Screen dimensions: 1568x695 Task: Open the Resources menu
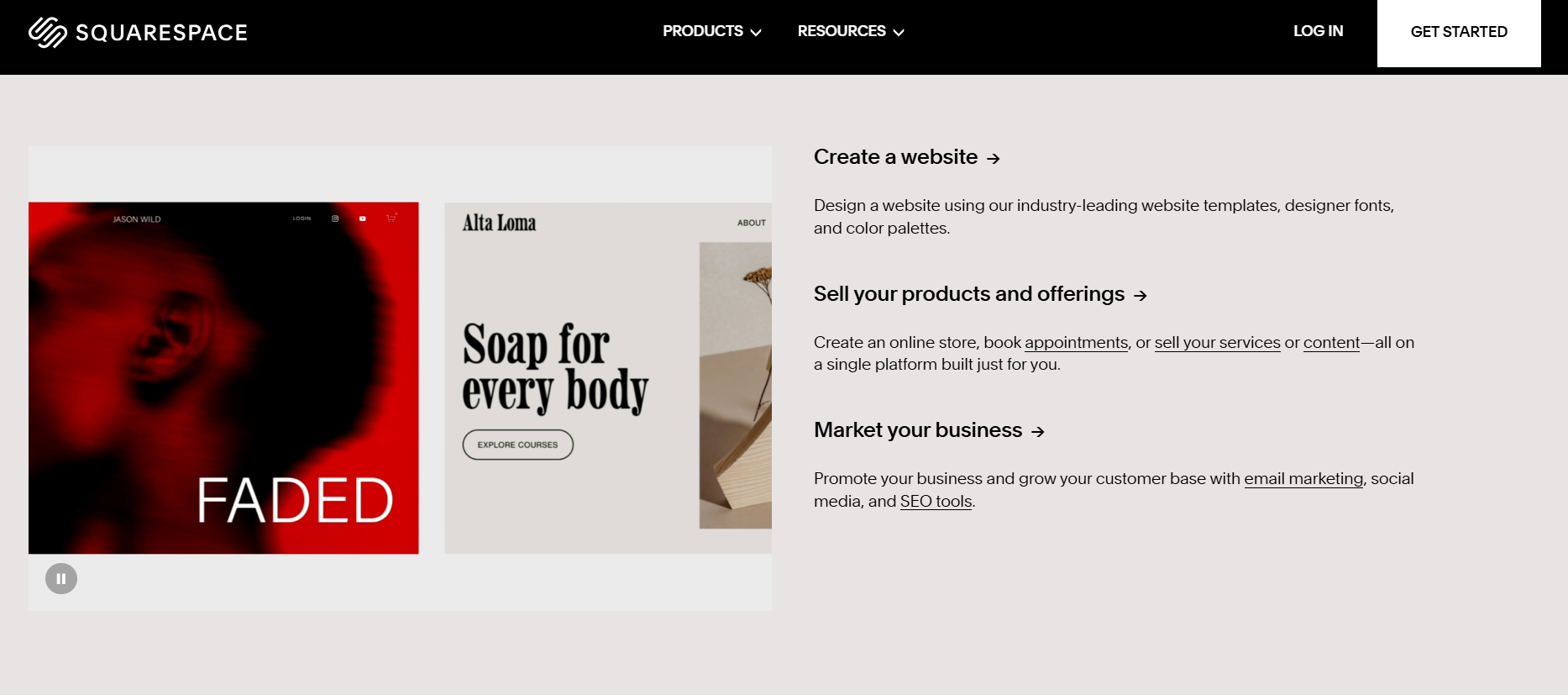(x=851, y=31)
